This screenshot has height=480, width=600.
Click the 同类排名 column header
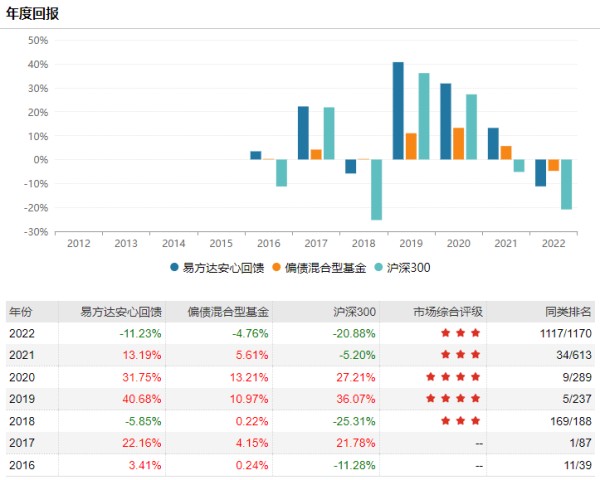pyautogui.click(x=561, y=311)
